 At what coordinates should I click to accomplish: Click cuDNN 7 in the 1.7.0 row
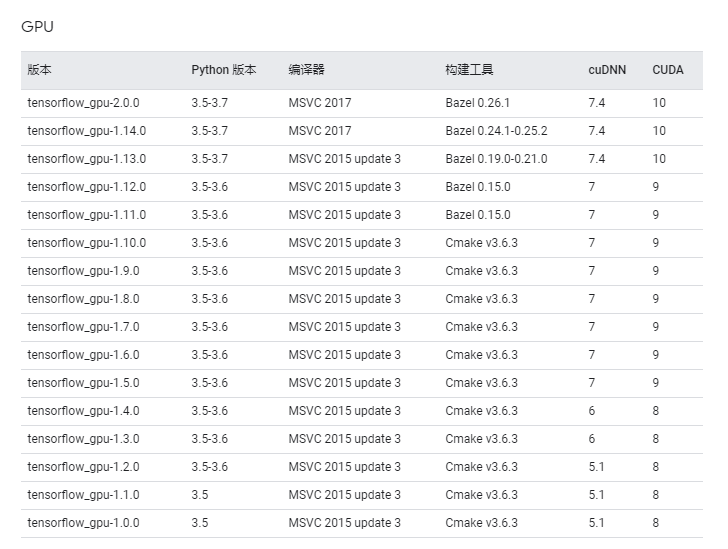592,327
